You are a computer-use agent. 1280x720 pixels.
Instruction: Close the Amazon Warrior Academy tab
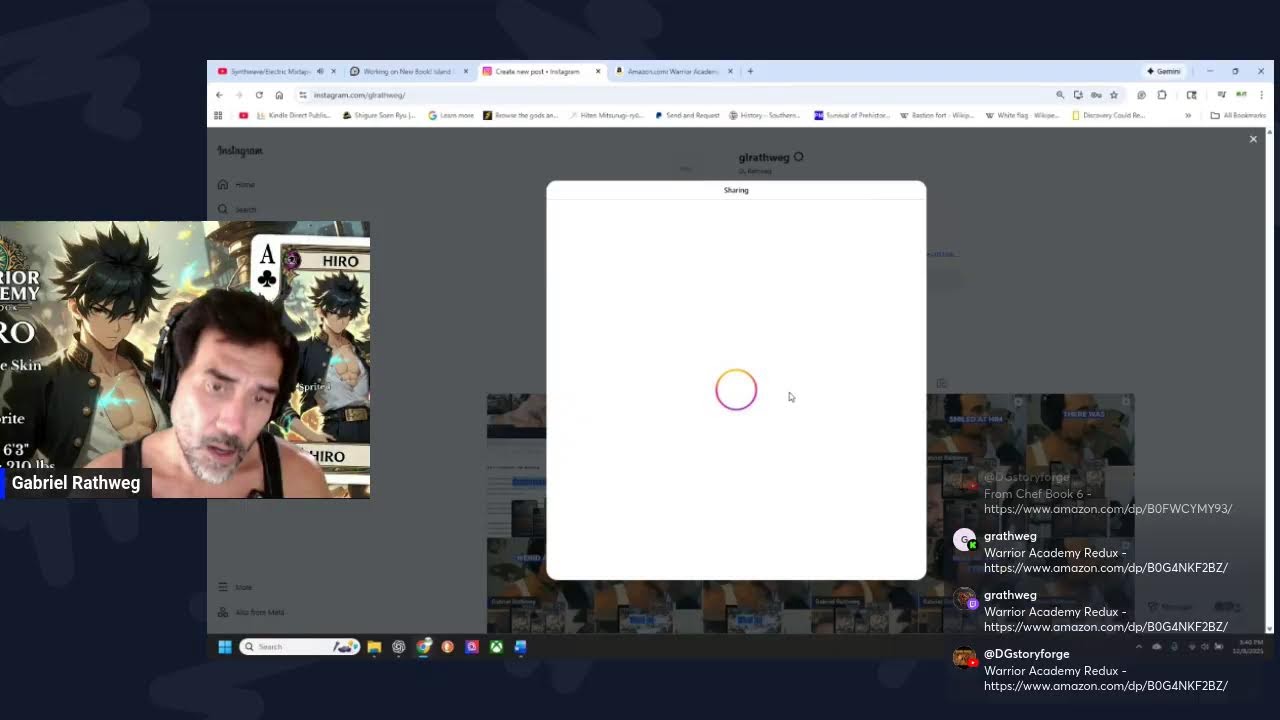click(730, 71)
